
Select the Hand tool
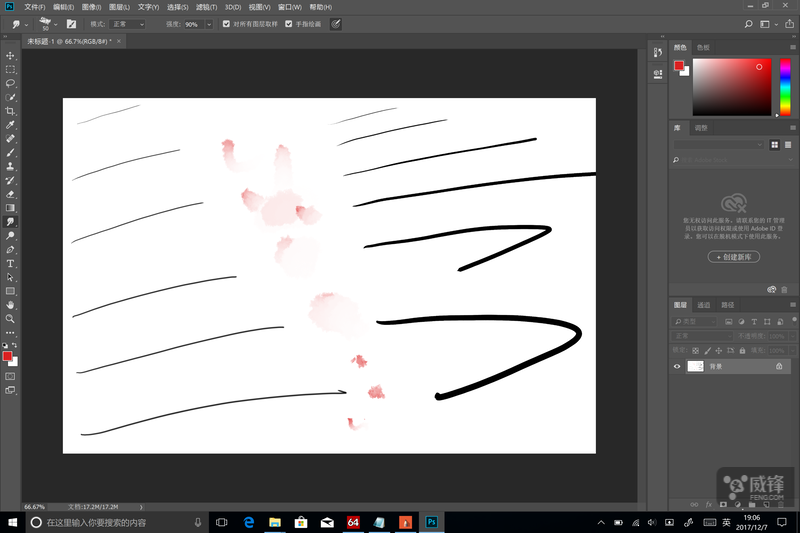coord(10,305)
